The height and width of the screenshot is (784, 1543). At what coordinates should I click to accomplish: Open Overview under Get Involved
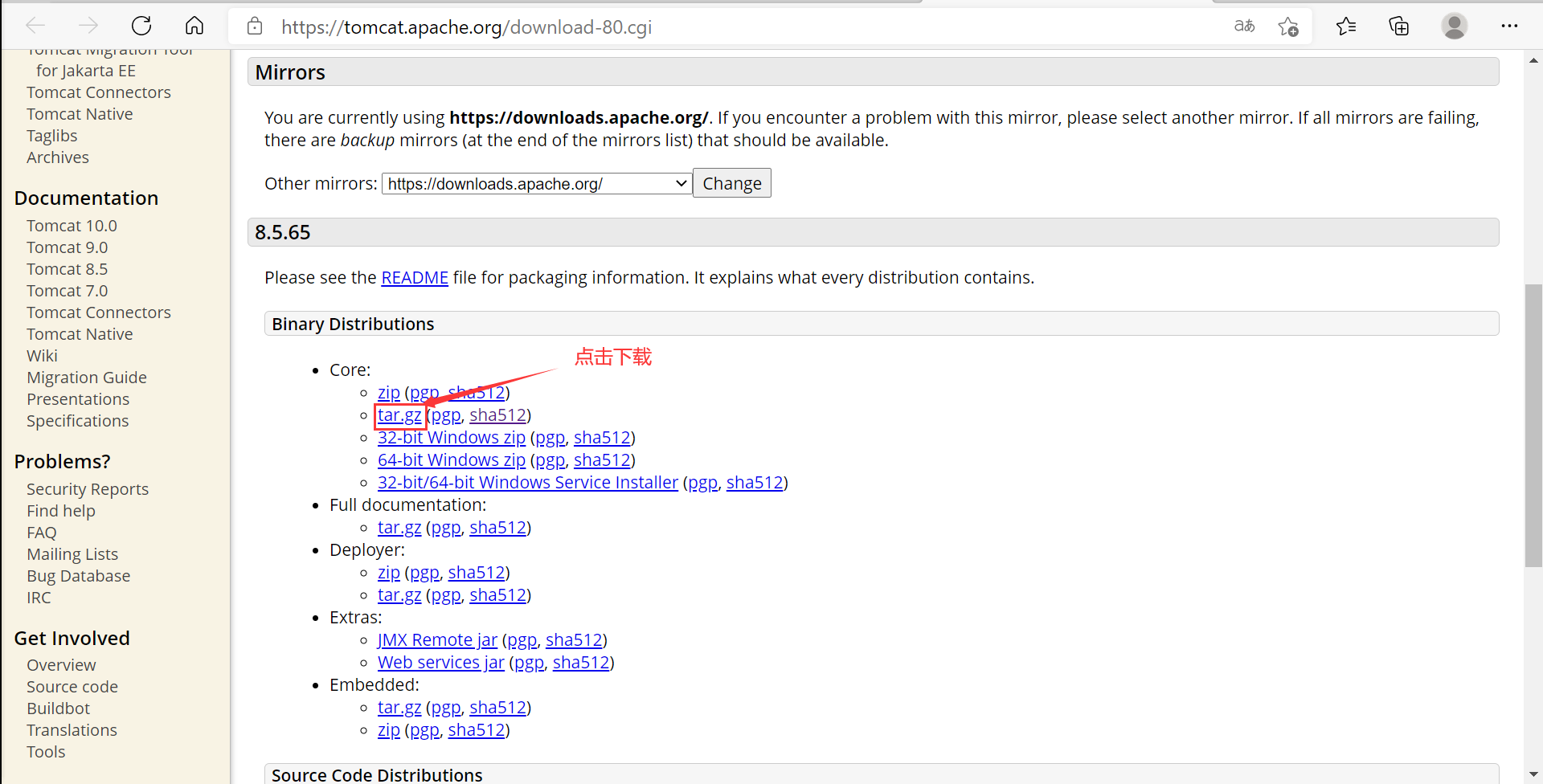61,665
